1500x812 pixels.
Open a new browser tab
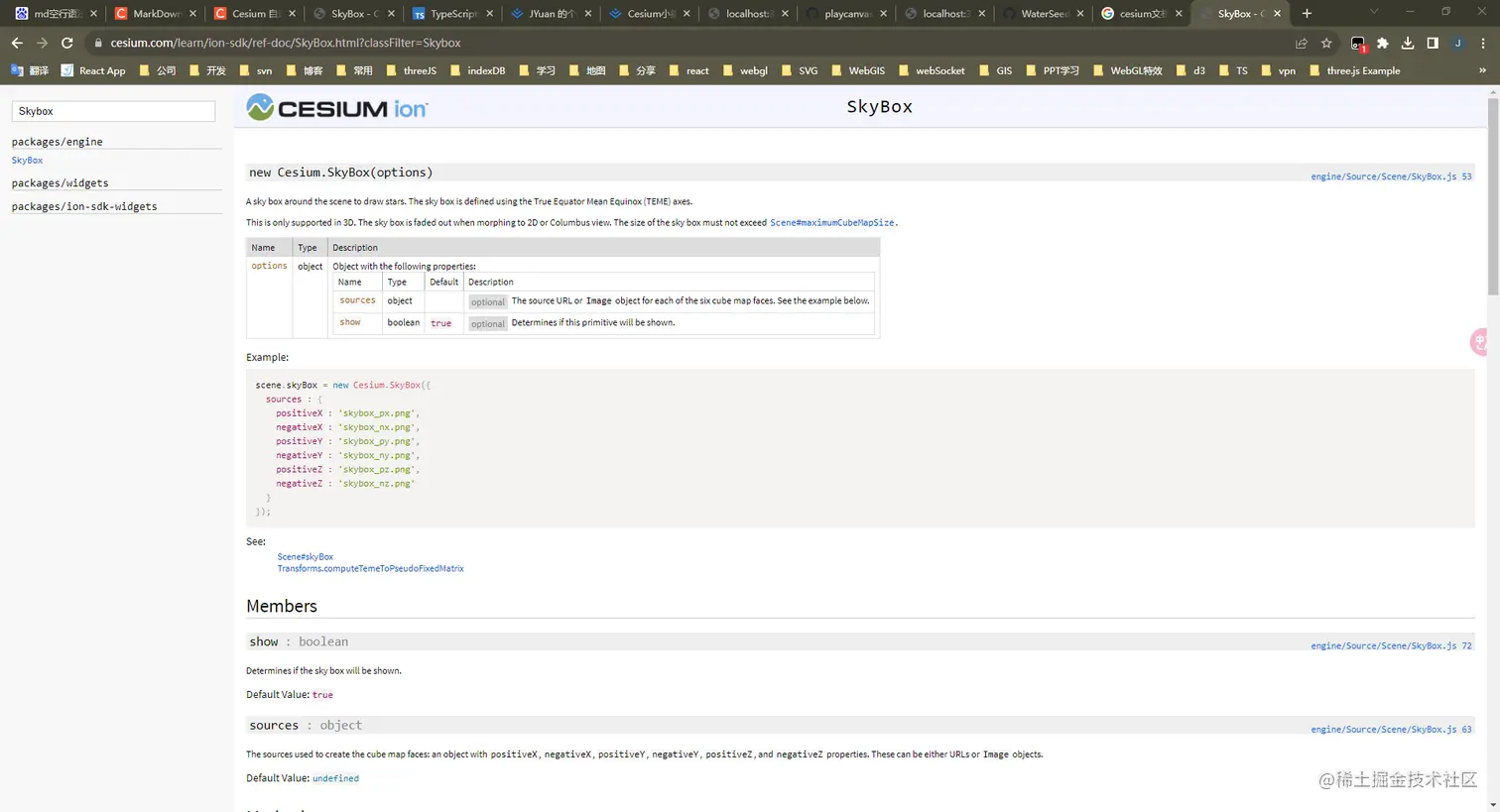click(x=1307, y=13)
